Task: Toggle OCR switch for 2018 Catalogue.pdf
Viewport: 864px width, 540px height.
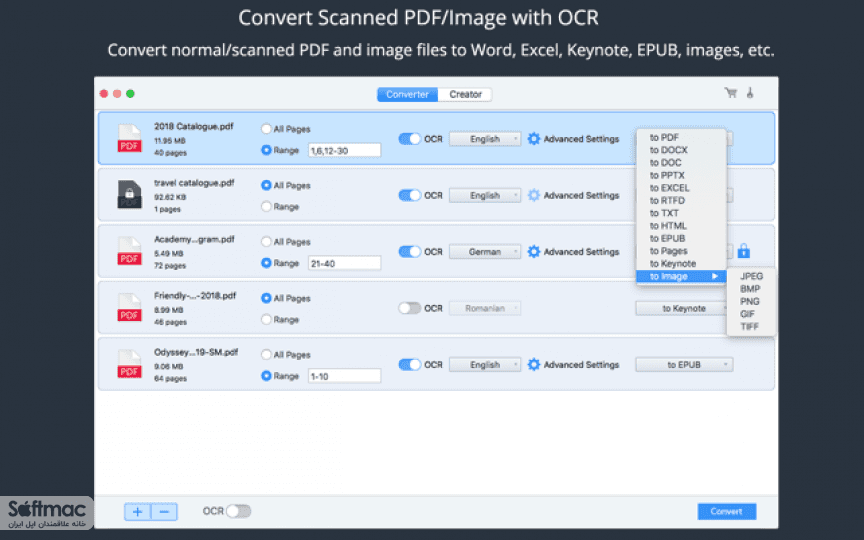Action: click(409, 139)
